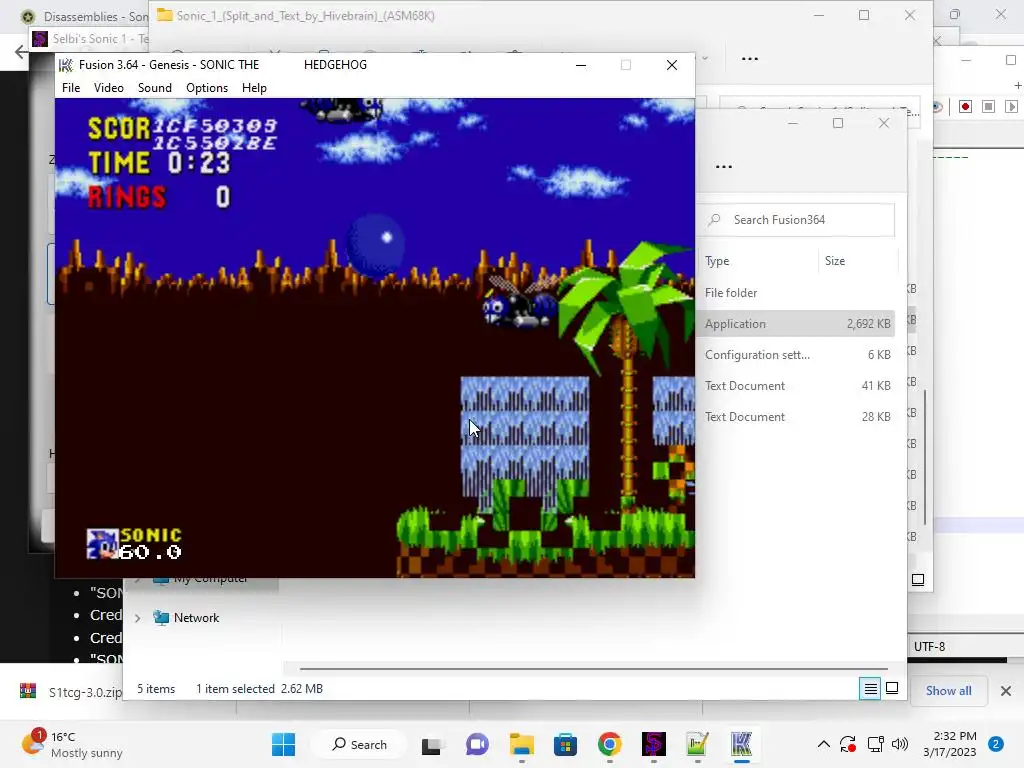Select the Application 2,692 KB row
Image resolution: width=1024 pixels, height=768 pixels.
click(797, 324)
